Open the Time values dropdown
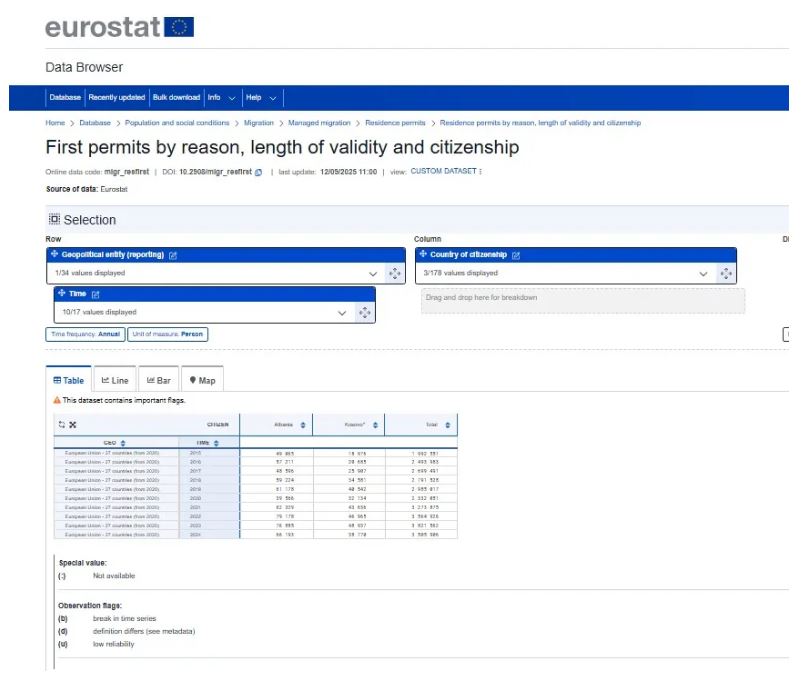 [x=343, y=312]
